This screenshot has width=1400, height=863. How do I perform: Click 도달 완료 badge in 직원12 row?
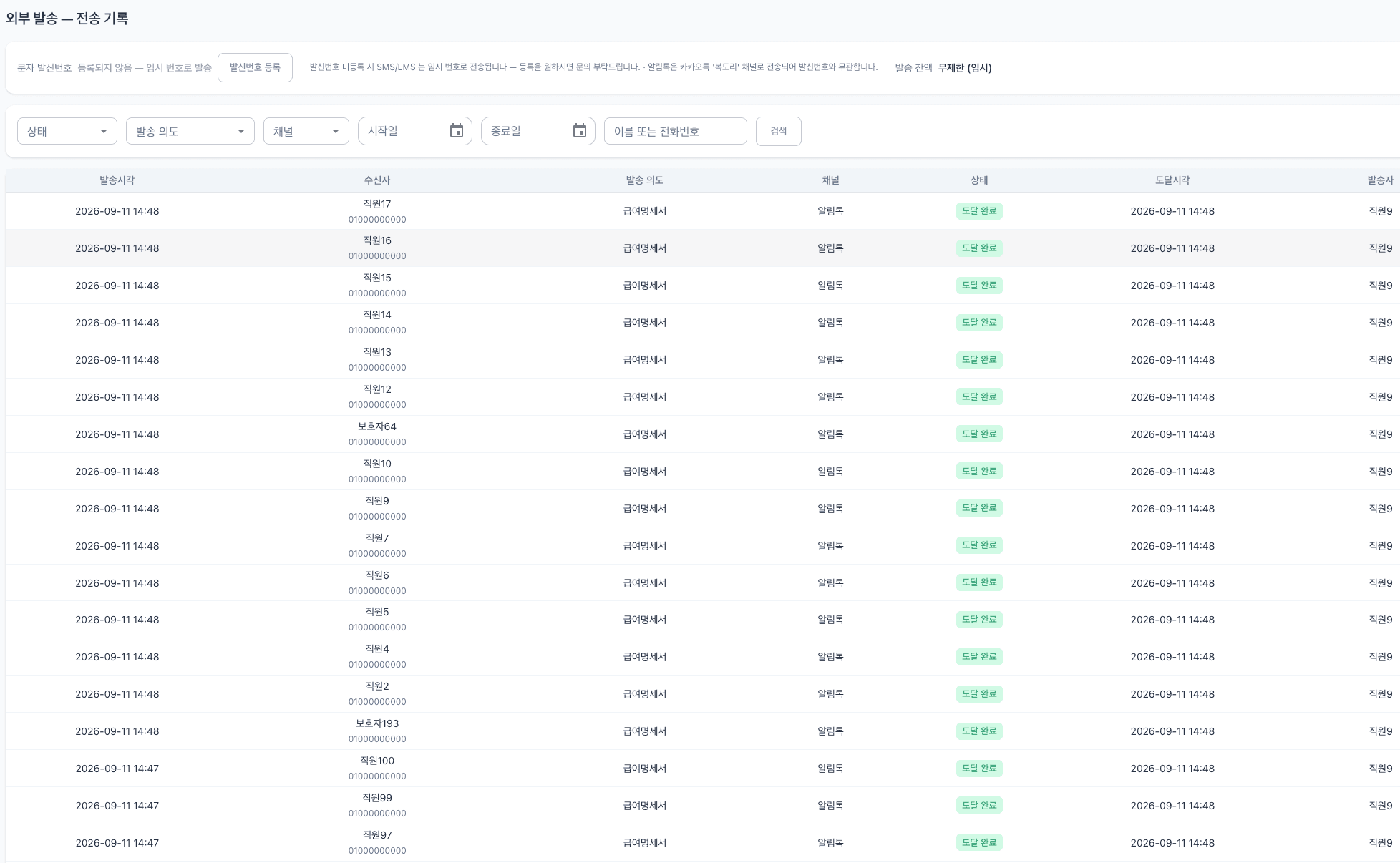(979, 397)
